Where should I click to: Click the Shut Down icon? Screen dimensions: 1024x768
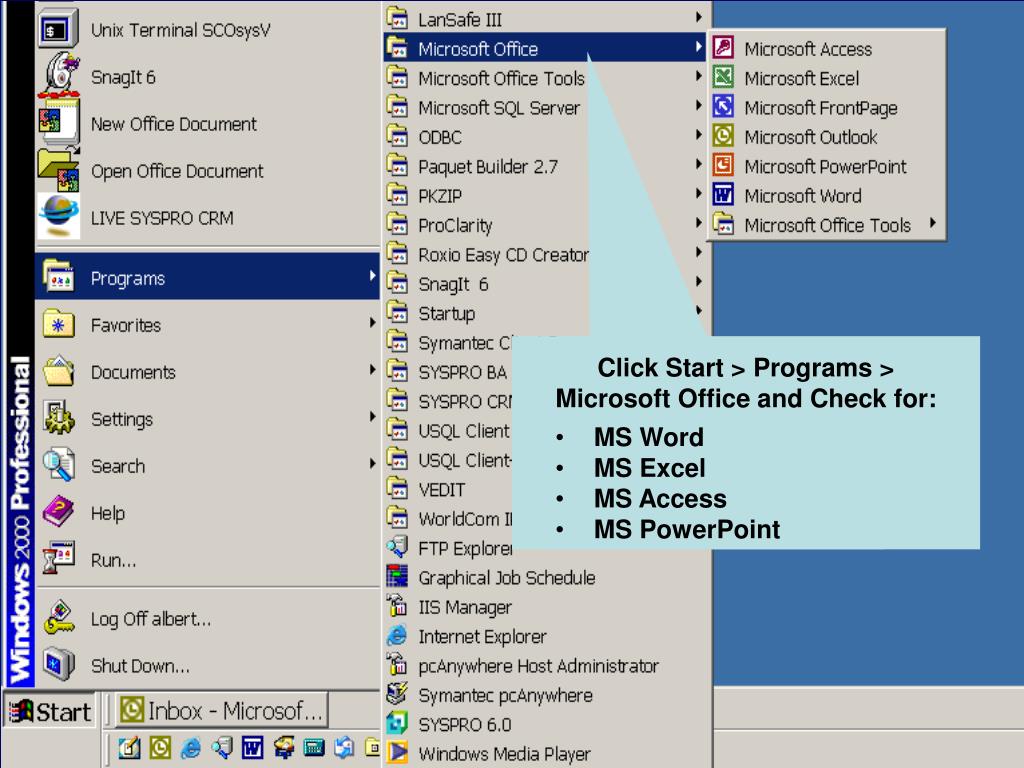click(59, 664)
